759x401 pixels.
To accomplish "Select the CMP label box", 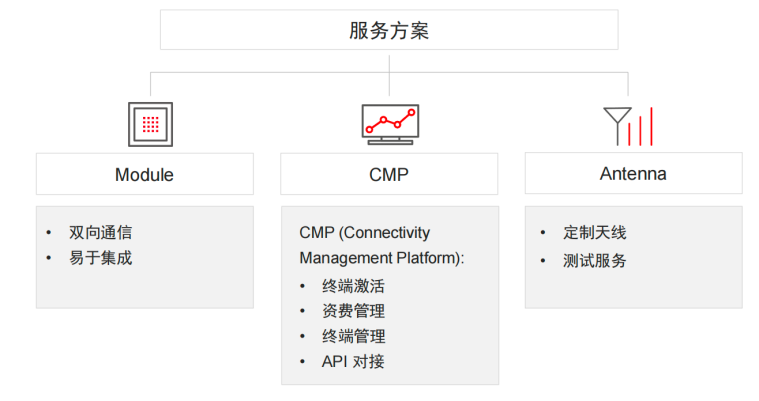I will (389, 174).
